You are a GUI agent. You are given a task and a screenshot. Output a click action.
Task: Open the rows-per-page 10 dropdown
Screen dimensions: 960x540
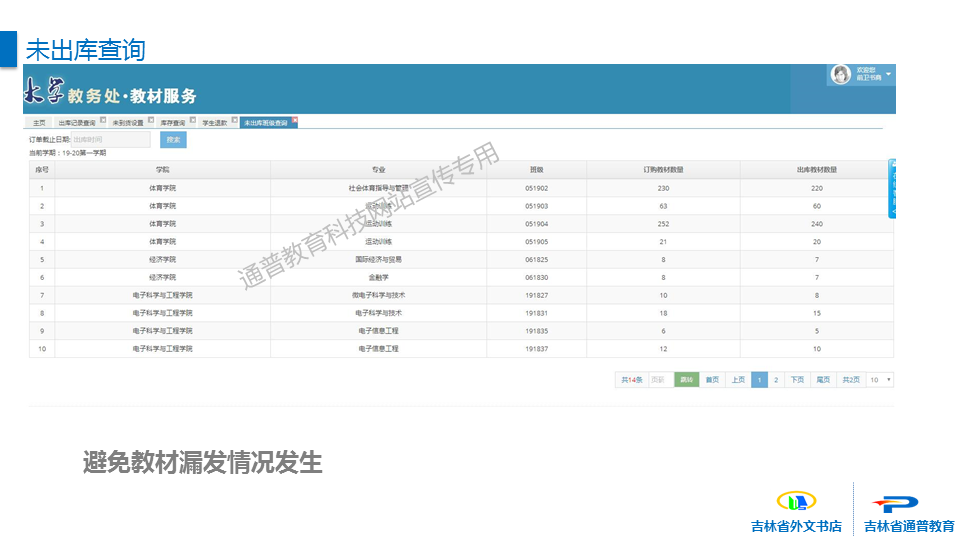coord(880,380)
